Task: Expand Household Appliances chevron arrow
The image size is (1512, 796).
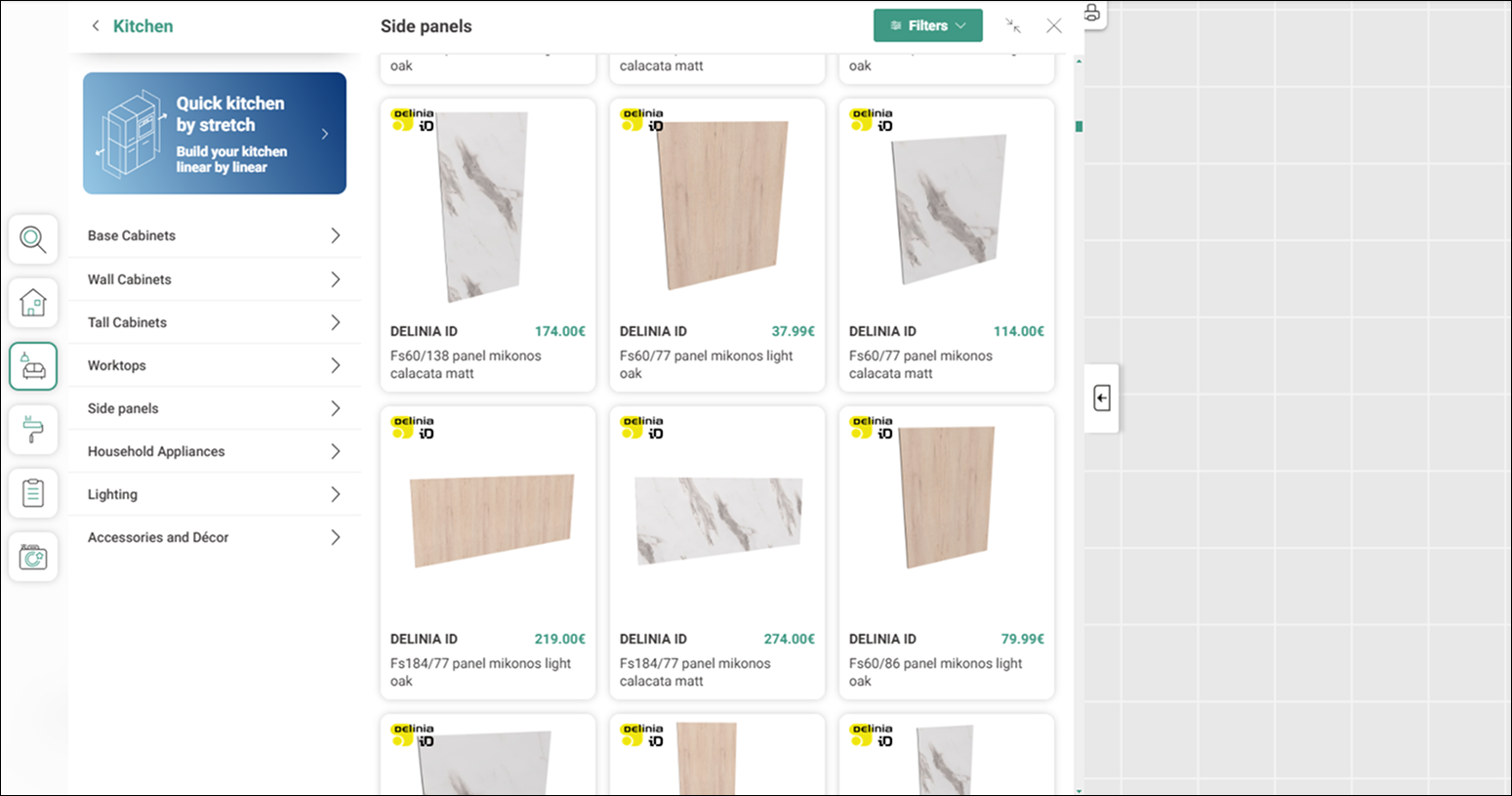Action: click(x=335, y=451)
